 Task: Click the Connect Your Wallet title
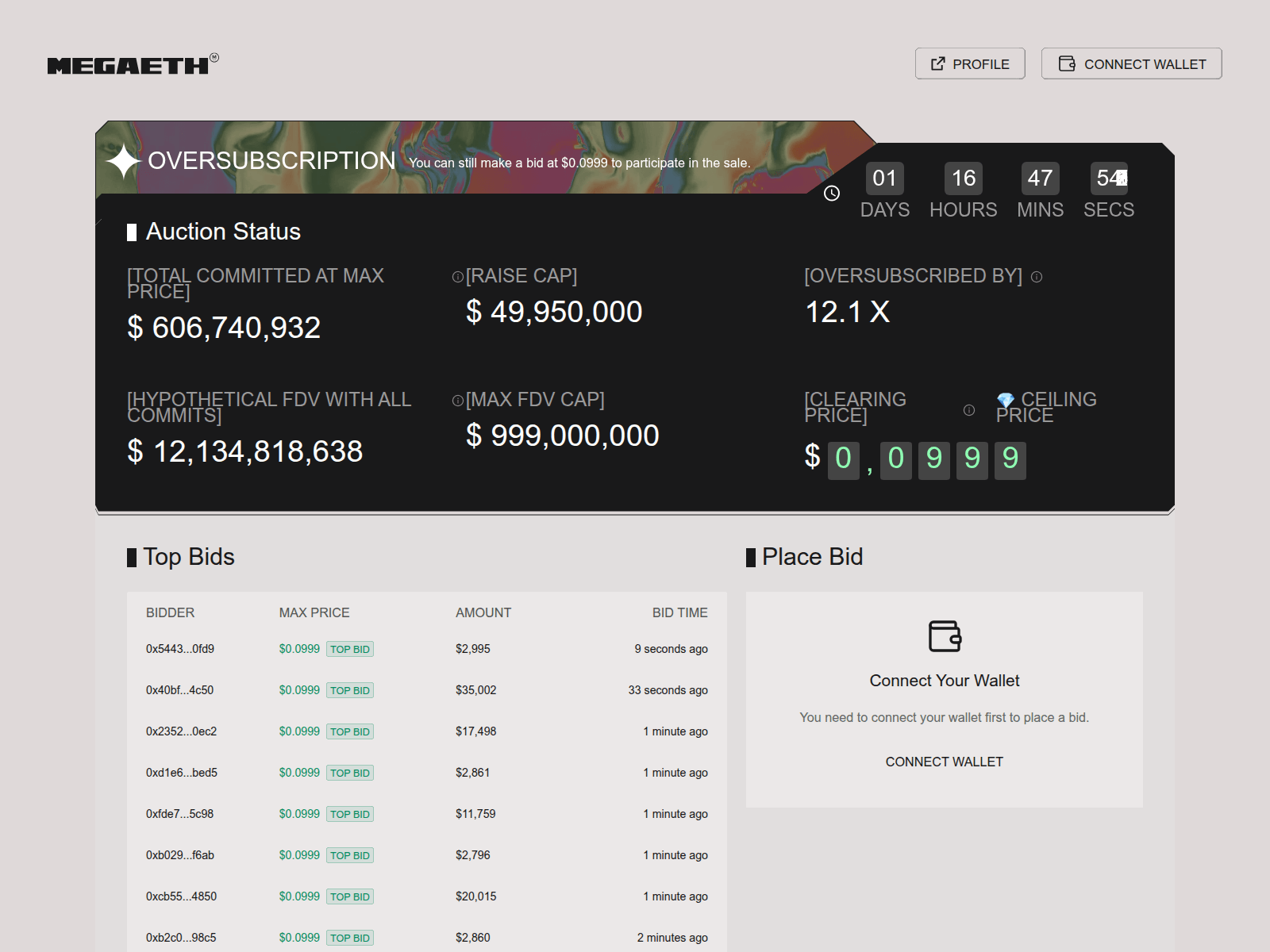point(945,681)
